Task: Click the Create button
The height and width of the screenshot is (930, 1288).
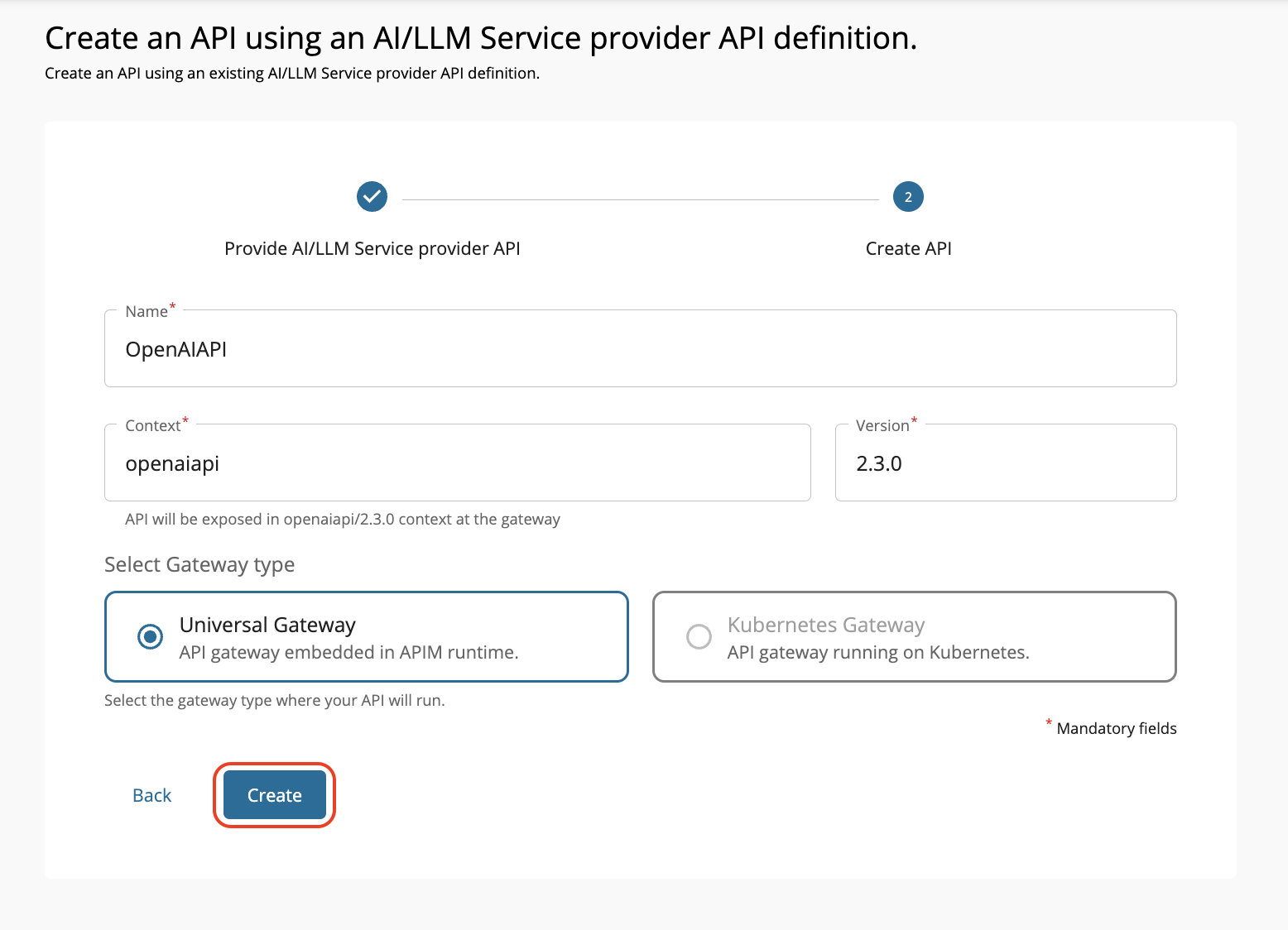Action: [275, 795]
